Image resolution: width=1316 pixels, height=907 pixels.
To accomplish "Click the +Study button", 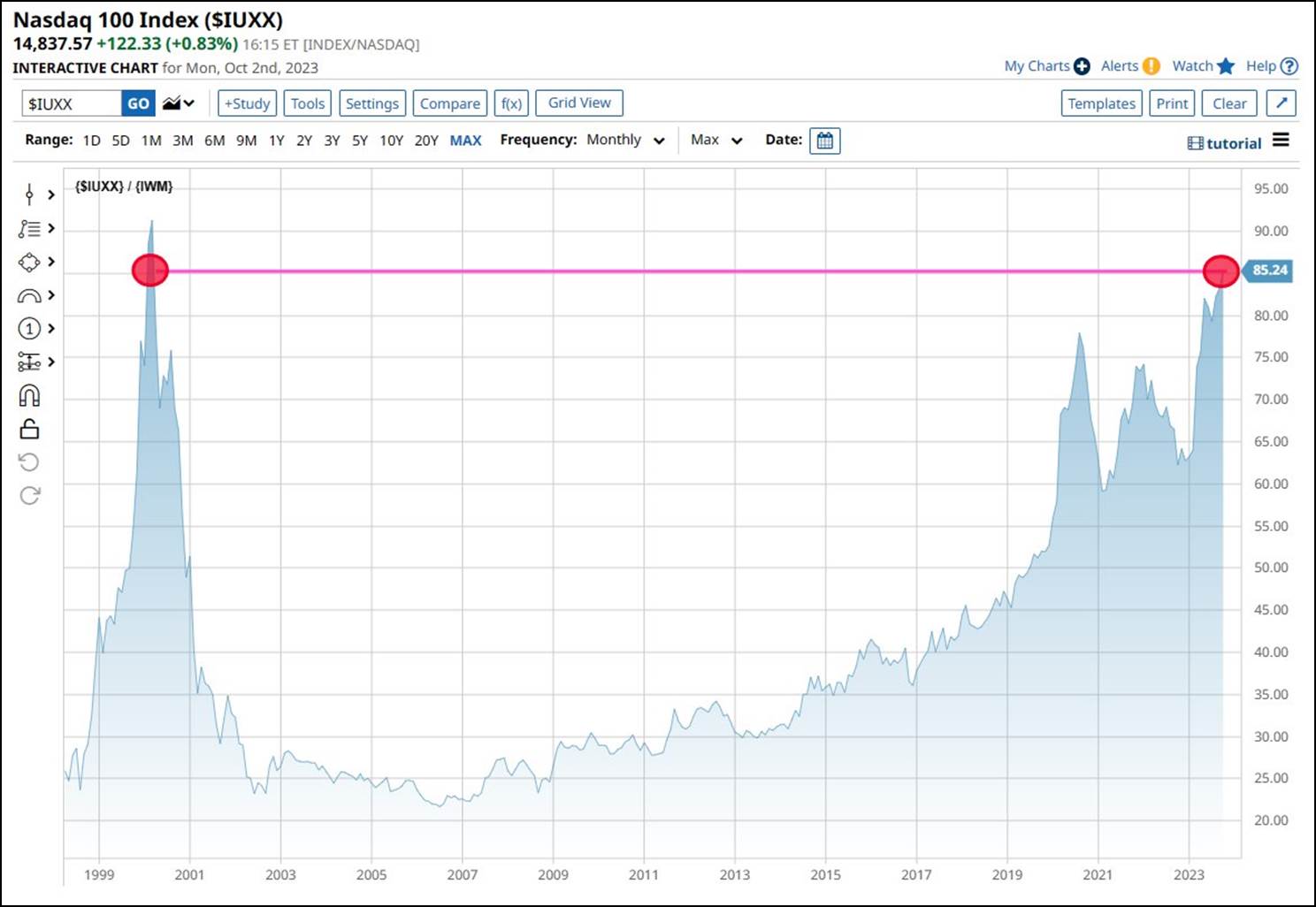I will click(247, 103).
